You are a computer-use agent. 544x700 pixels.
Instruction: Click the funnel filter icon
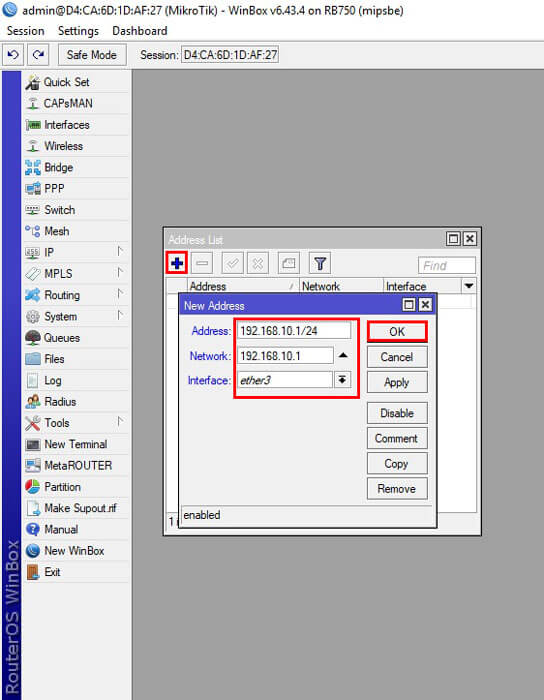click(x=320, y=263)
